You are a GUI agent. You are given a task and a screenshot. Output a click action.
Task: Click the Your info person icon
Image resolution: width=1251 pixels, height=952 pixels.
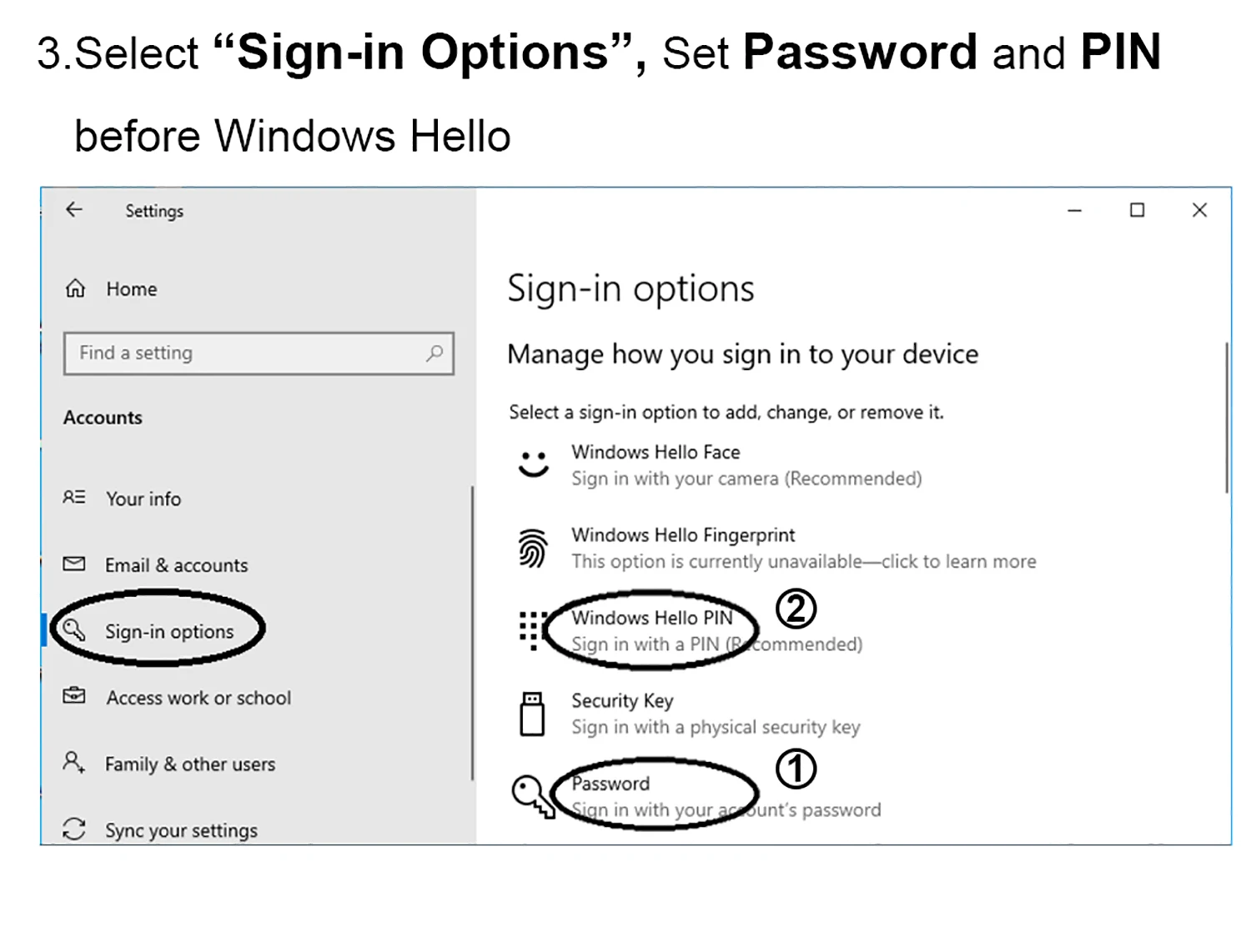(x=74, y=498)
